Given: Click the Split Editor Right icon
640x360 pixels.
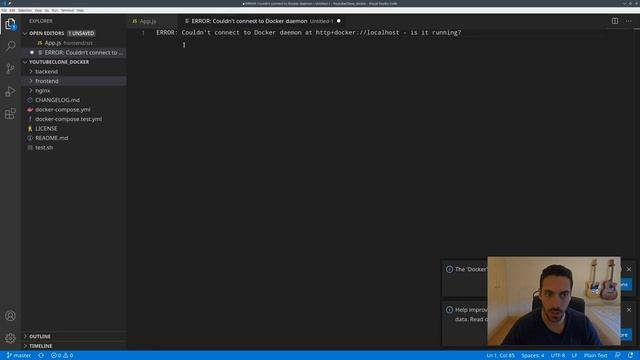Looking at the screenshot, I should click(x=615, y=21).
